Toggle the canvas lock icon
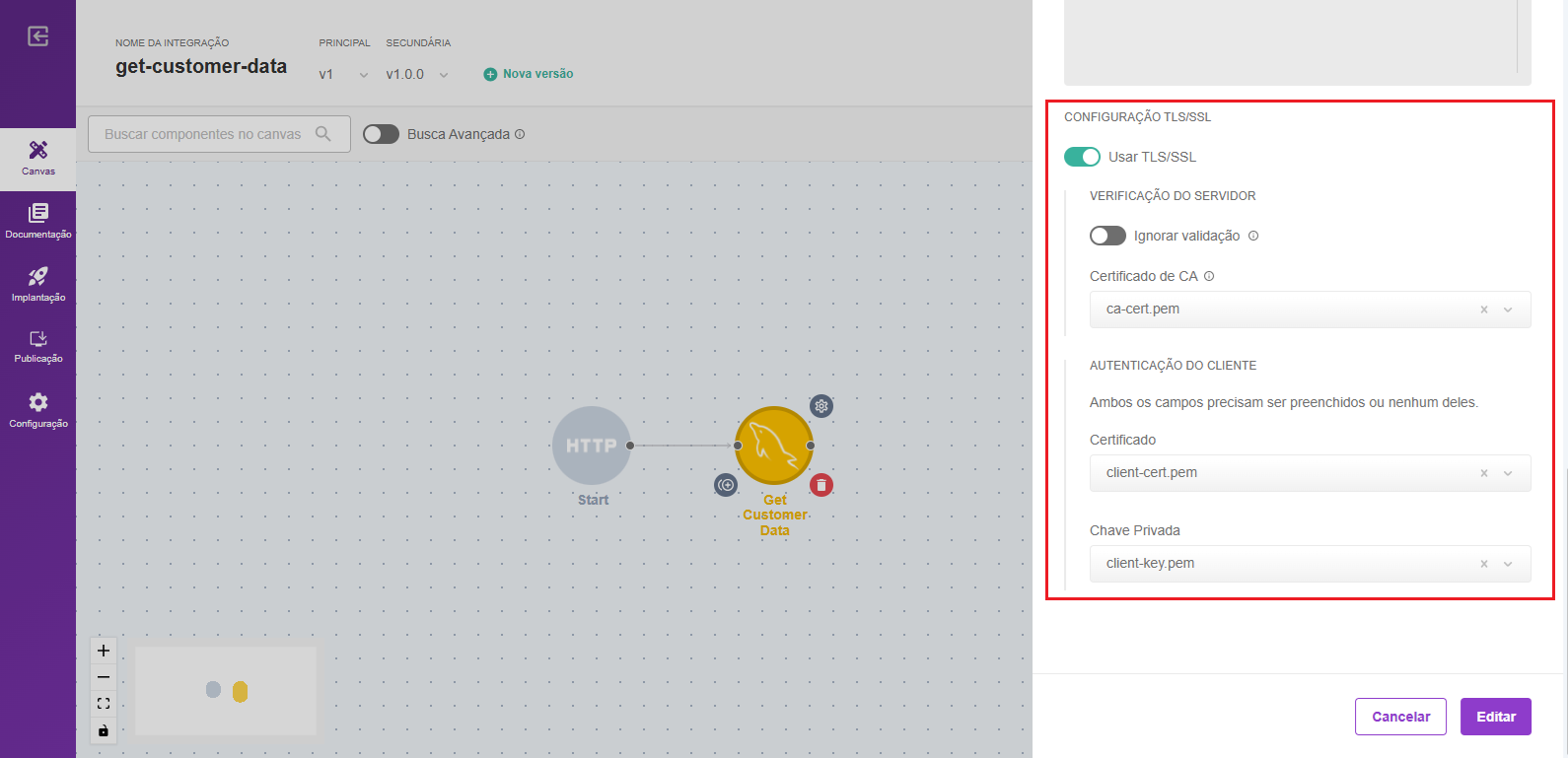Viewport: 1568px width, 758px height. pos(104,730)
